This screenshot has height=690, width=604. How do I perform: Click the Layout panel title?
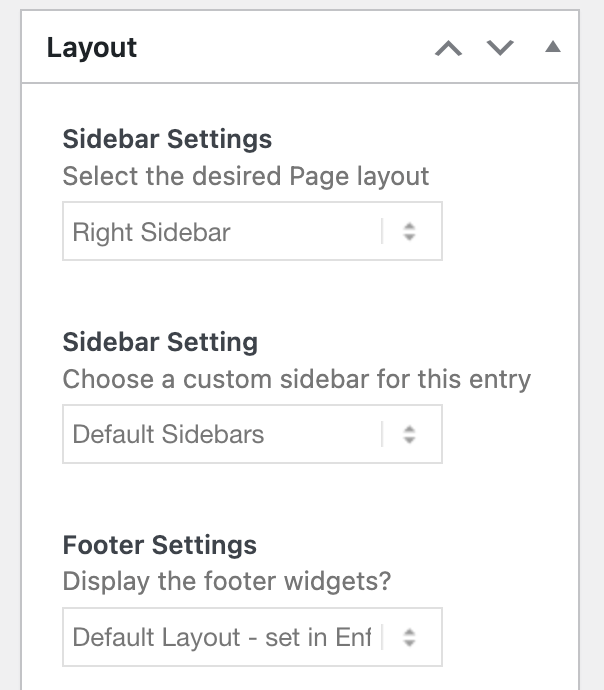[92, 48]
